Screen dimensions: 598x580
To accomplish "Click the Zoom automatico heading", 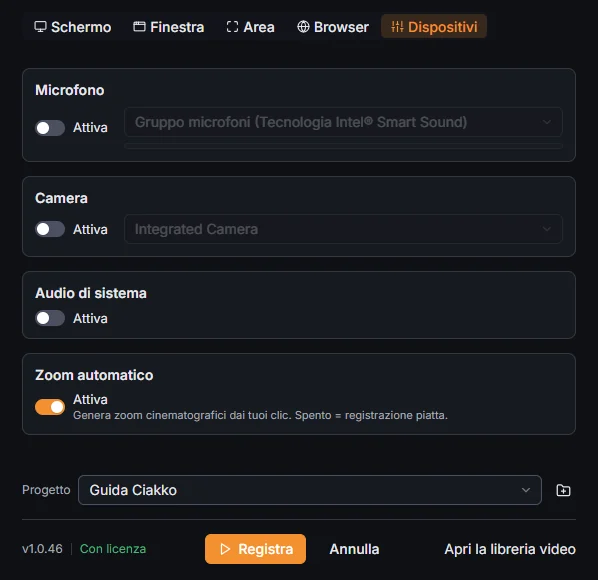I will click(x=94, y=375).
